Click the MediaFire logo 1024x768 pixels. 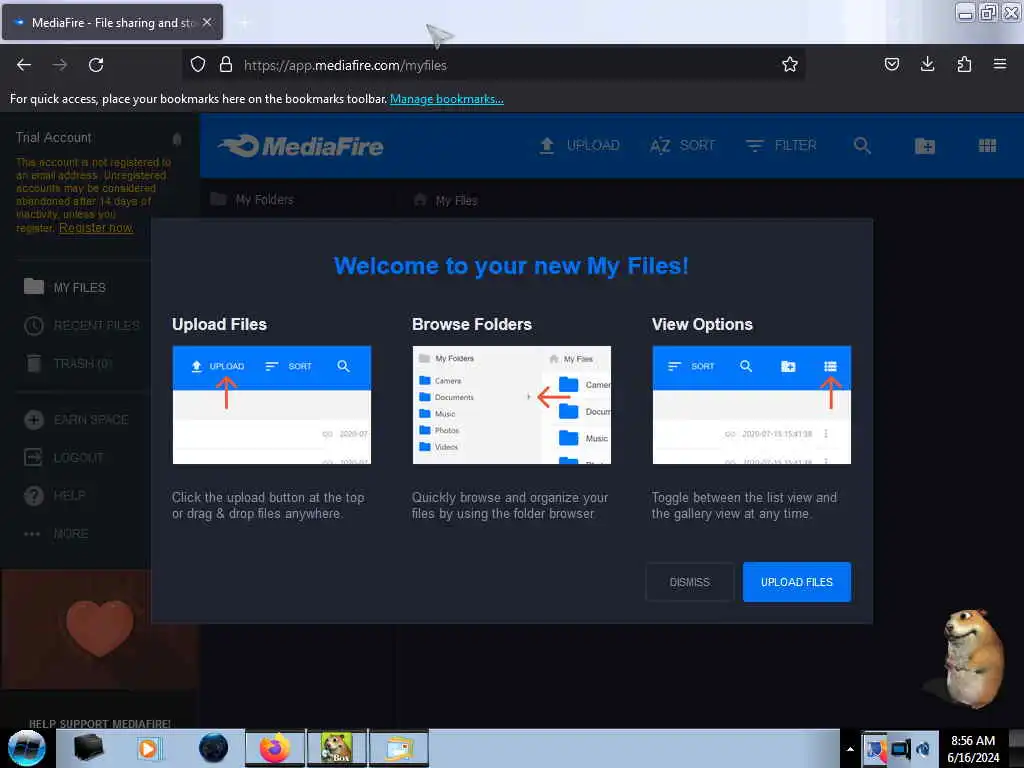pyautogui.click(x=300, y=146)
